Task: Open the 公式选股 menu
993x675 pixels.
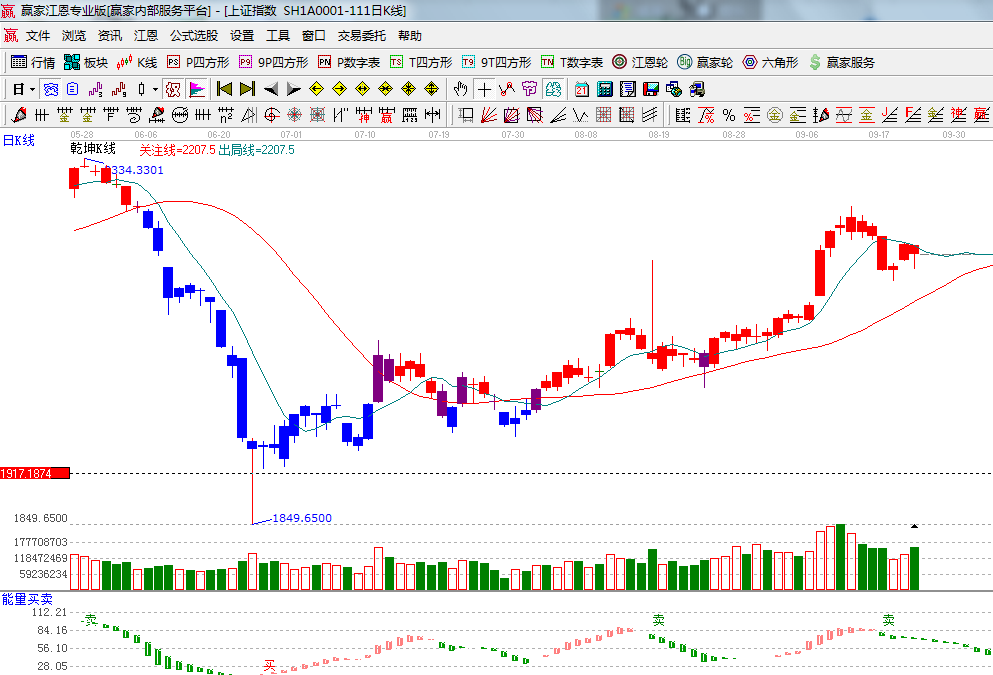Action: click(x=193, y=35)
